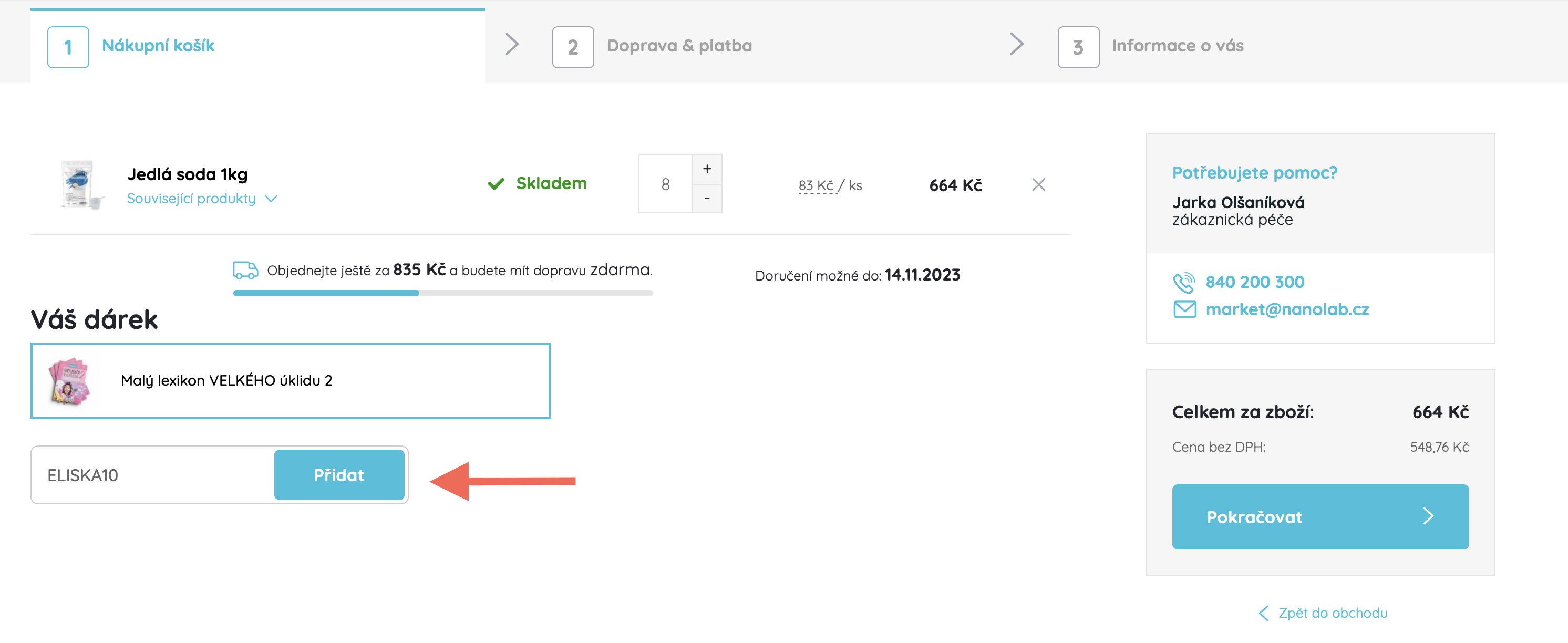Click the Jarka Olšaníková contact name

tap(1238, 202)
